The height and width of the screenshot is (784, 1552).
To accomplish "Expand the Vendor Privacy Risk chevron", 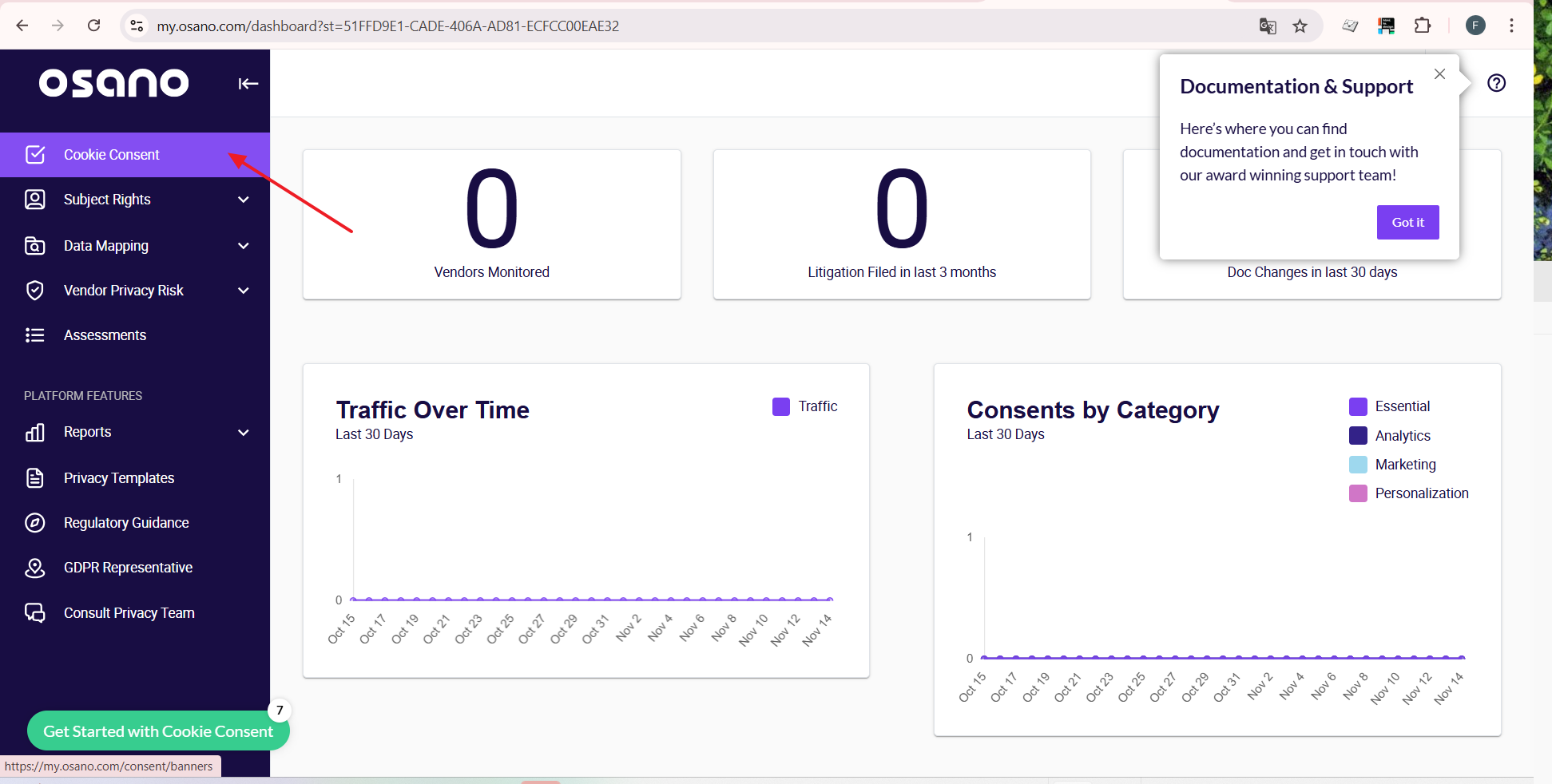I will 244,291.
